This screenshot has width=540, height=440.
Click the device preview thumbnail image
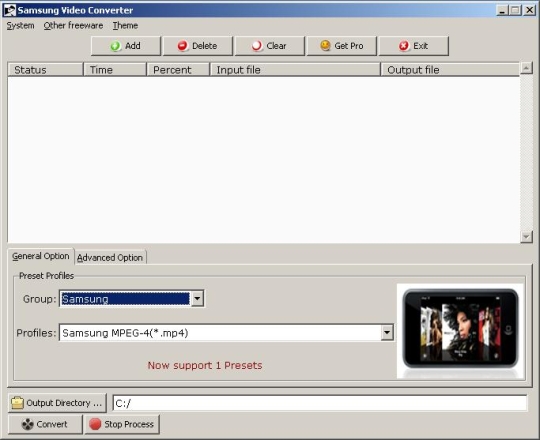click(x=460, y=331)
